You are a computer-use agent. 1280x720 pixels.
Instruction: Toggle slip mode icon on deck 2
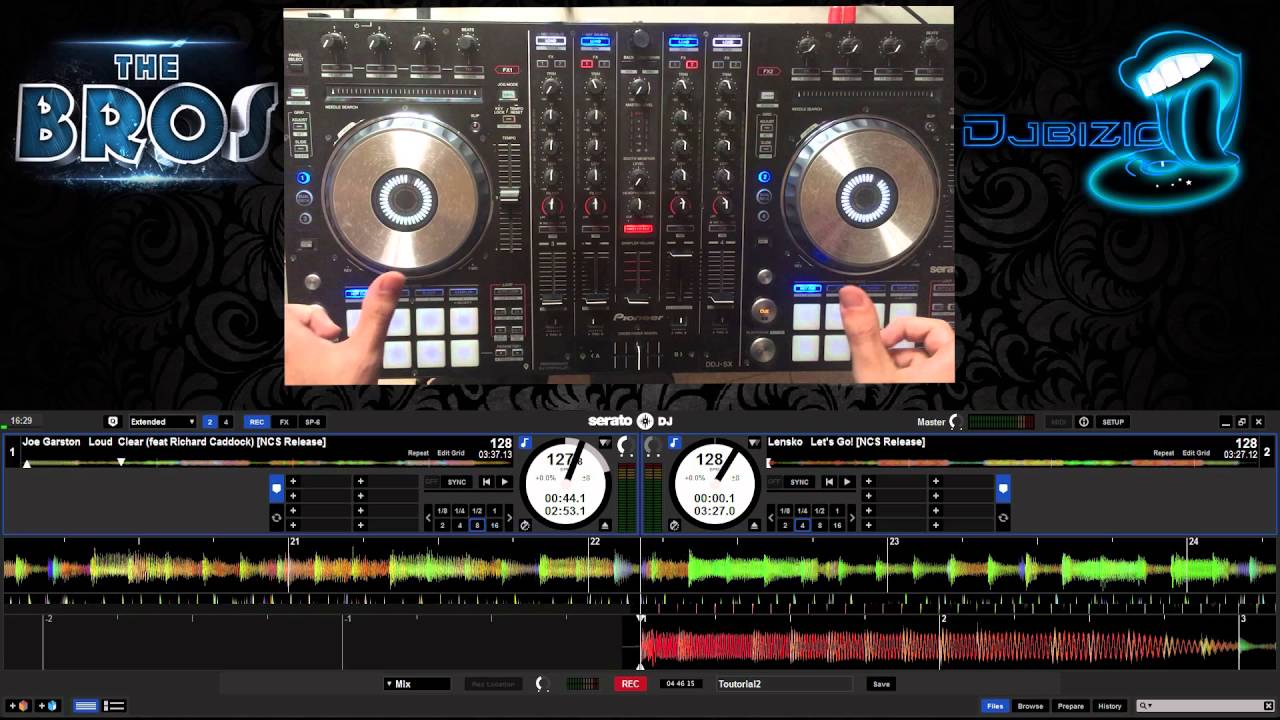tap(674, 525)
